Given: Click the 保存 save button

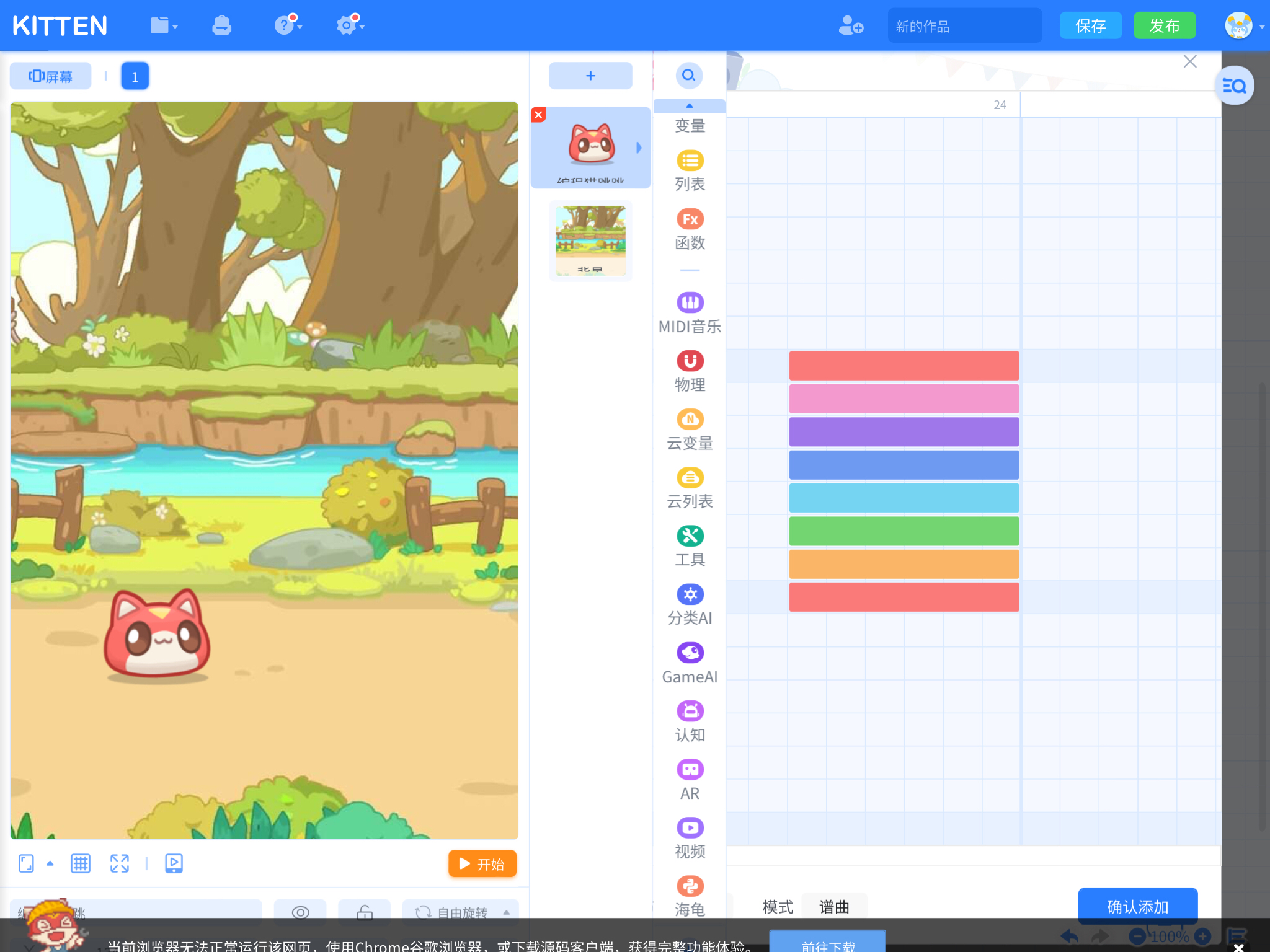Looking at the screenshot, I should click(x=1090, y=25).
